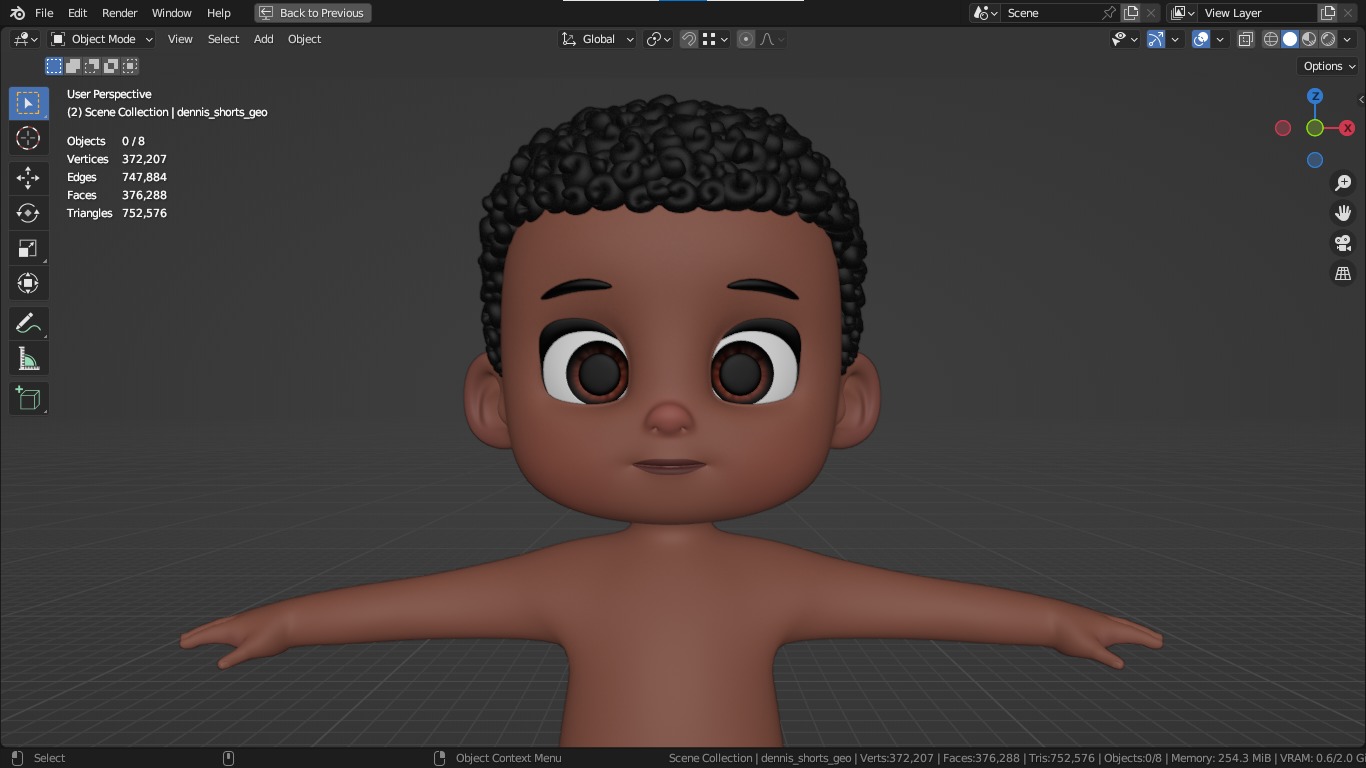The image size is (1366, 768).
Task: Create a new scene with copy icon
Action: pyautogui.click(x=1131, y=13)
